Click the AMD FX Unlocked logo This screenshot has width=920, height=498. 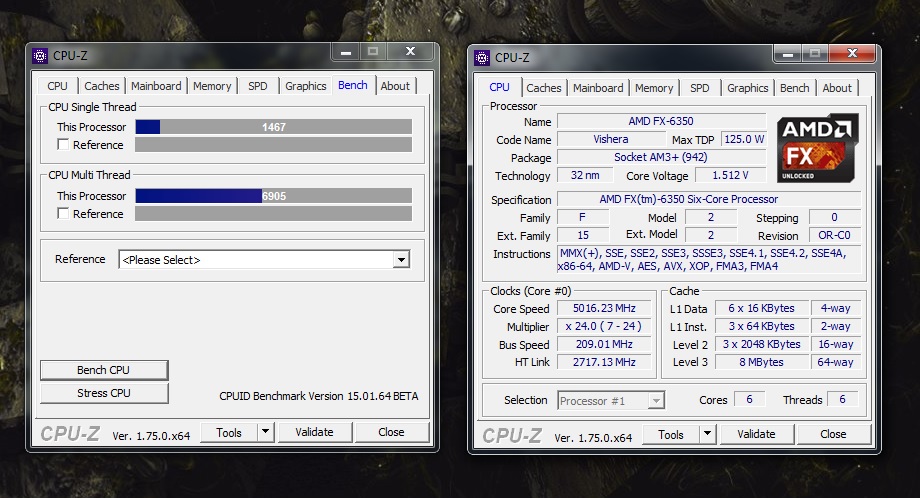point(818,148)
